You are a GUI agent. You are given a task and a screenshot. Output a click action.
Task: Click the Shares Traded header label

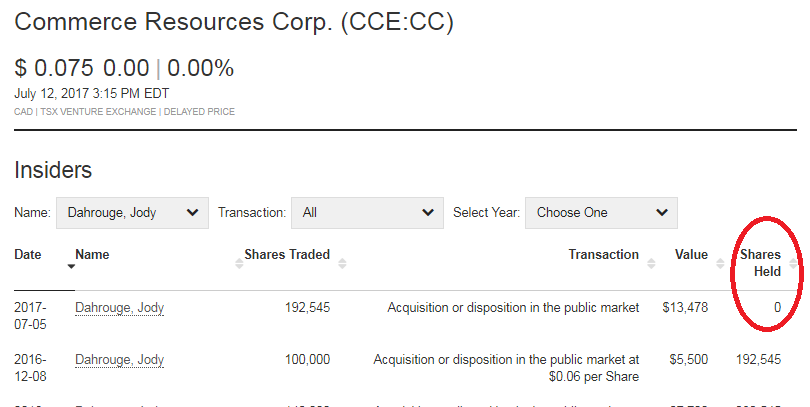click(287, 255)
